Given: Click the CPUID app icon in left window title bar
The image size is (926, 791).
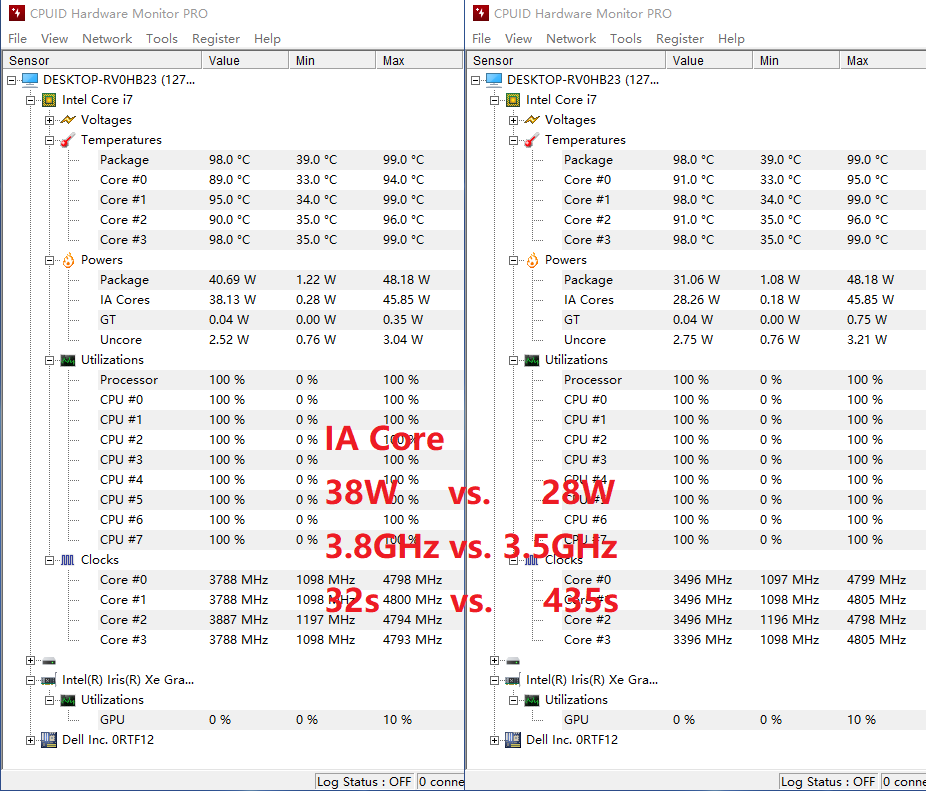Looking at the screenshot, I should (17, 13).
